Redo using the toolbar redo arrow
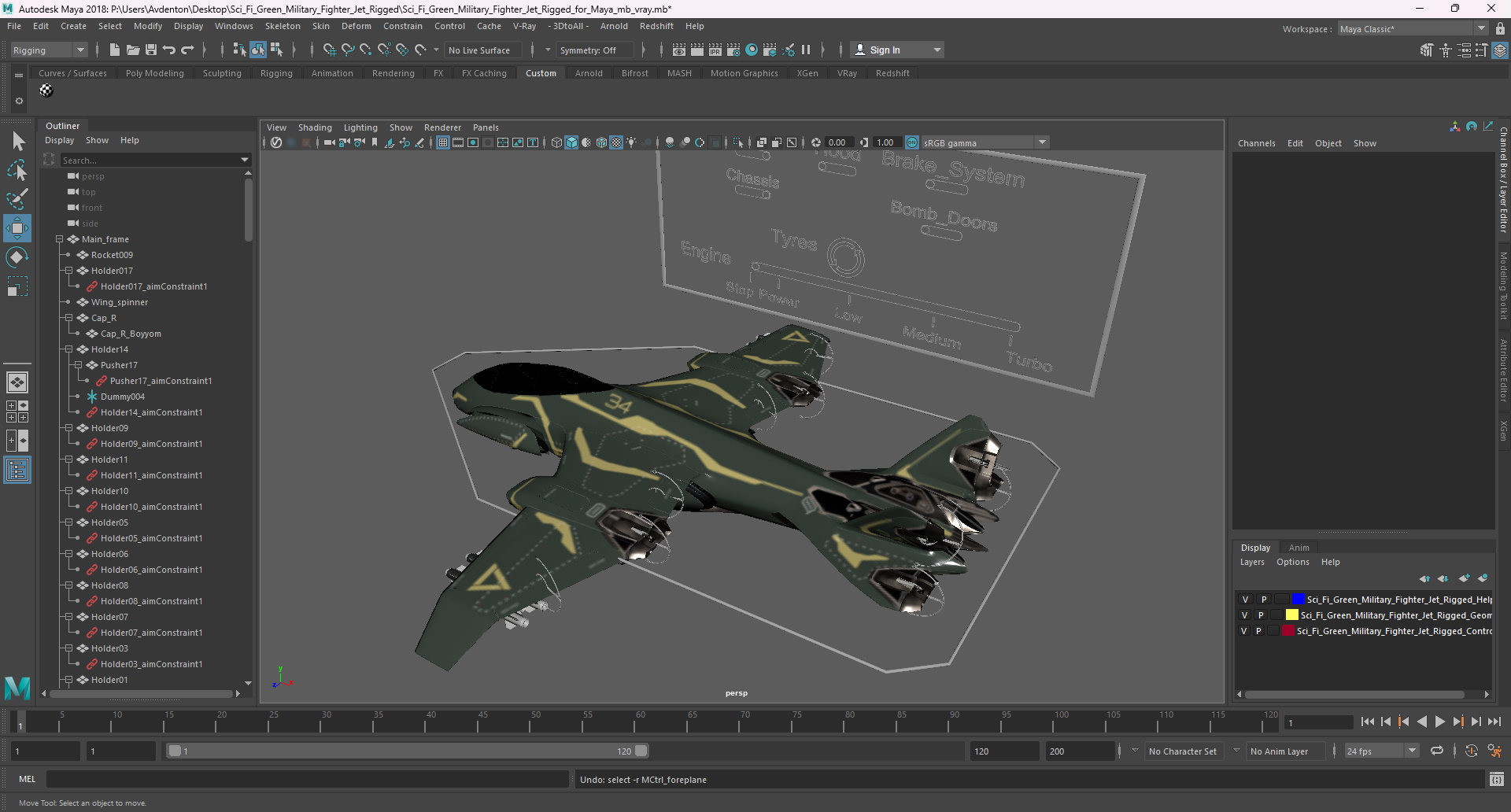This screenshot has width=1511, height=812. [x=187, y=50]
